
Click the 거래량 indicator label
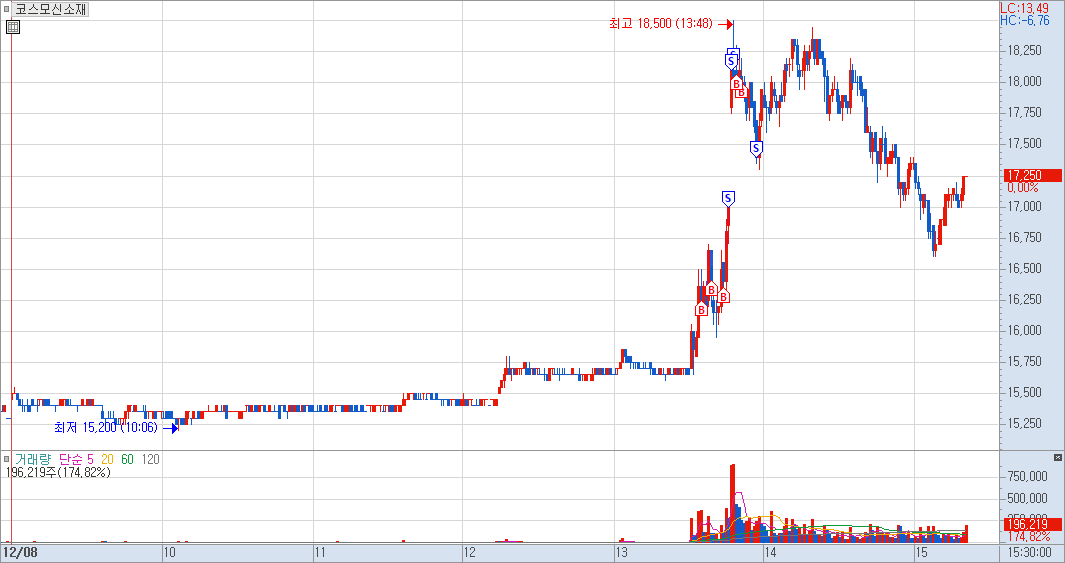tap(33, 460)
